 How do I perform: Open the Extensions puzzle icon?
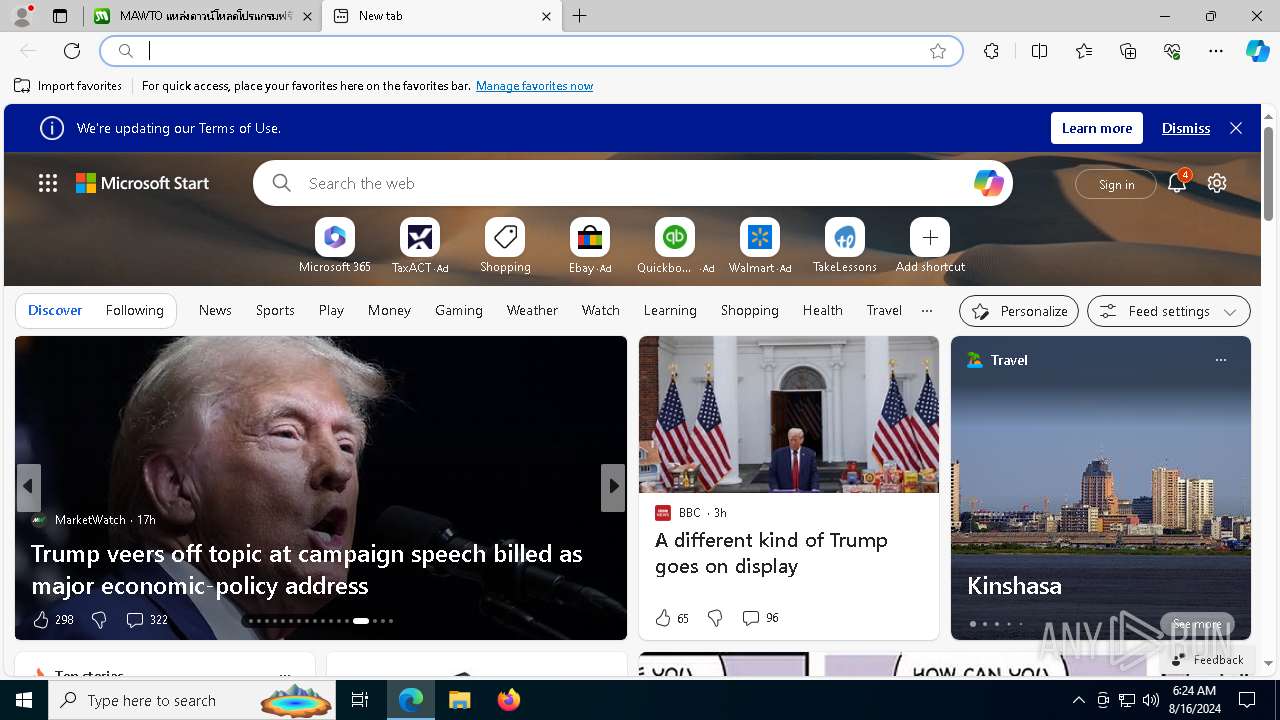991,51
